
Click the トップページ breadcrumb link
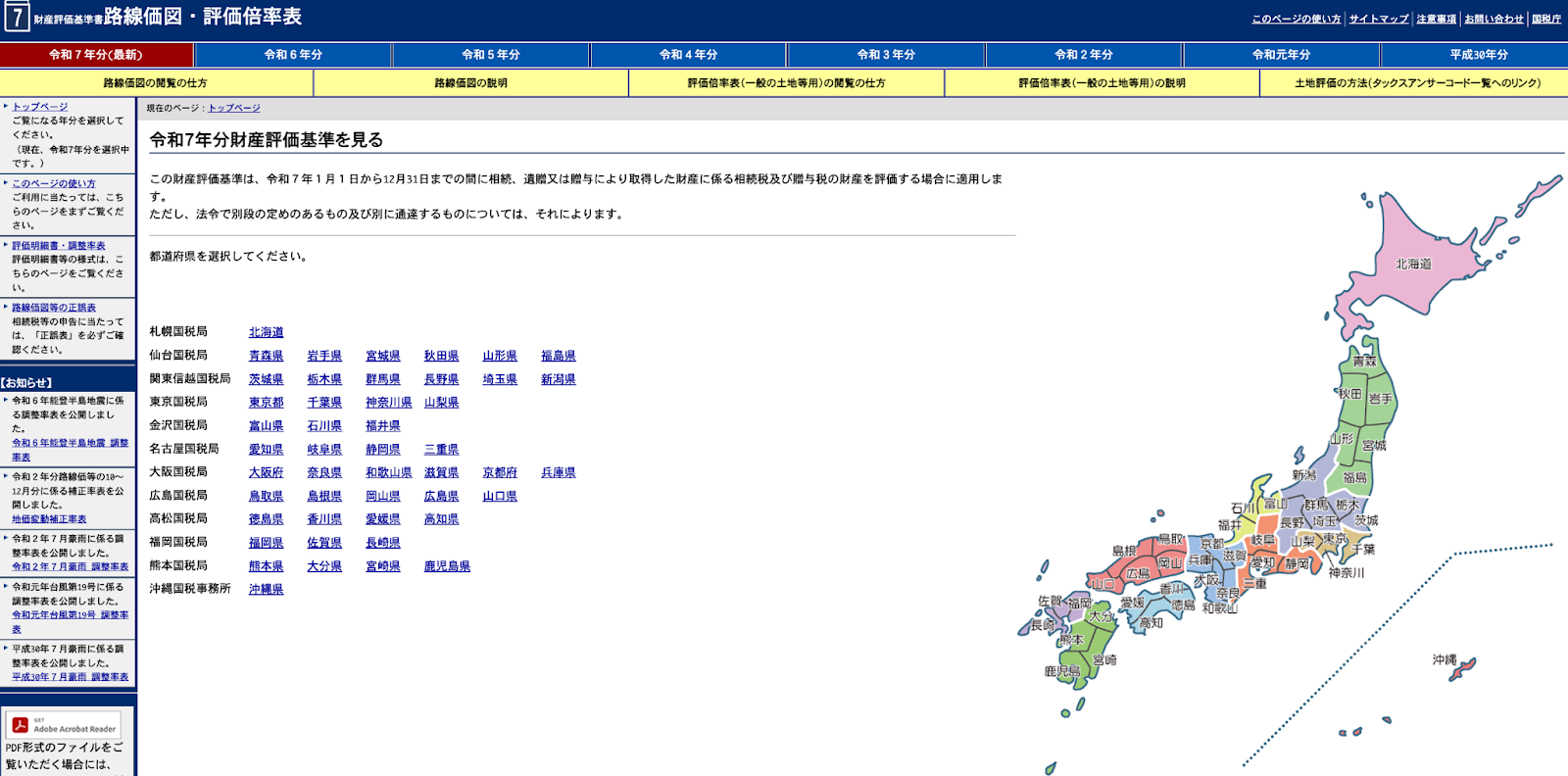click(234, 108)
